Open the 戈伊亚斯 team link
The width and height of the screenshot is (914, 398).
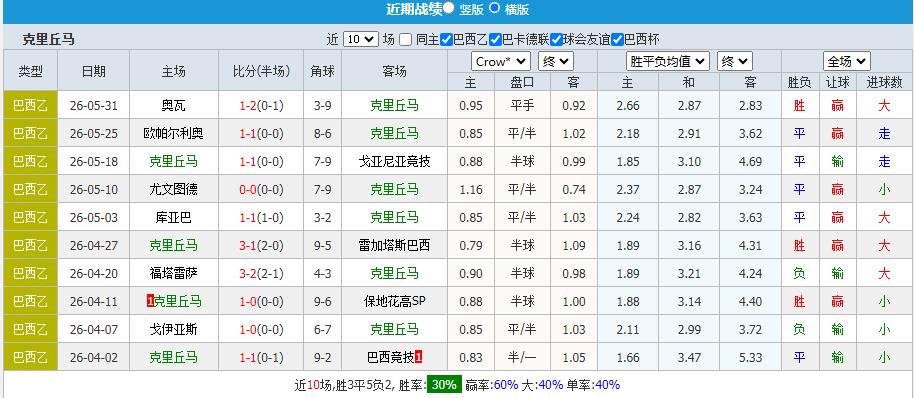pos(174,329)
